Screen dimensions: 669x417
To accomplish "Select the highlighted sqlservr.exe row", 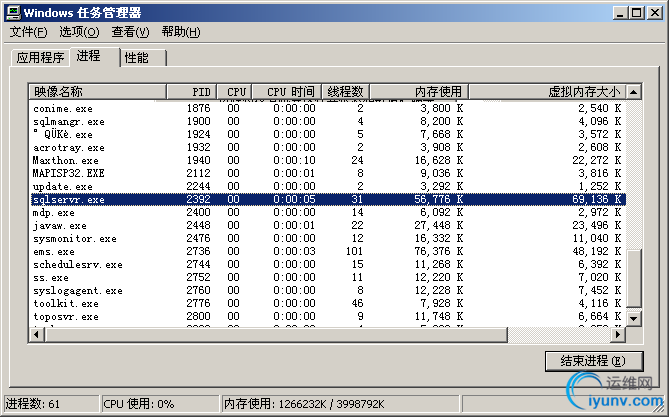I will (328, 199).
